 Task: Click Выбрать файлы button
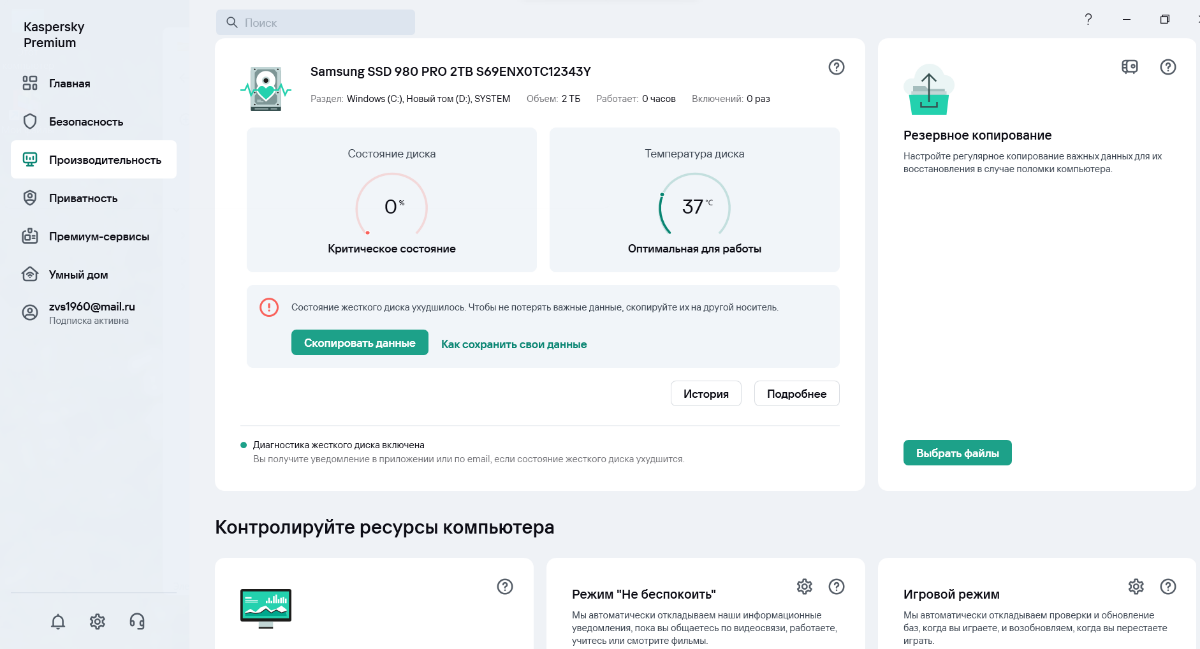click(957, 453)
